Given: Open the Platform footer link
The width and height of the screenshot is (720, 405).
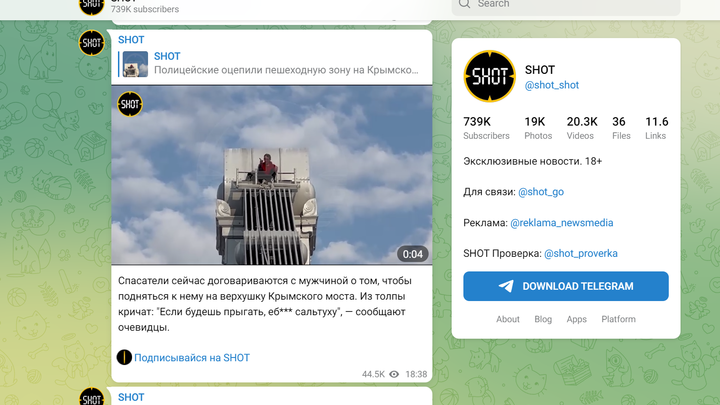Looking at the screenshot, I should tap(619, 319).
